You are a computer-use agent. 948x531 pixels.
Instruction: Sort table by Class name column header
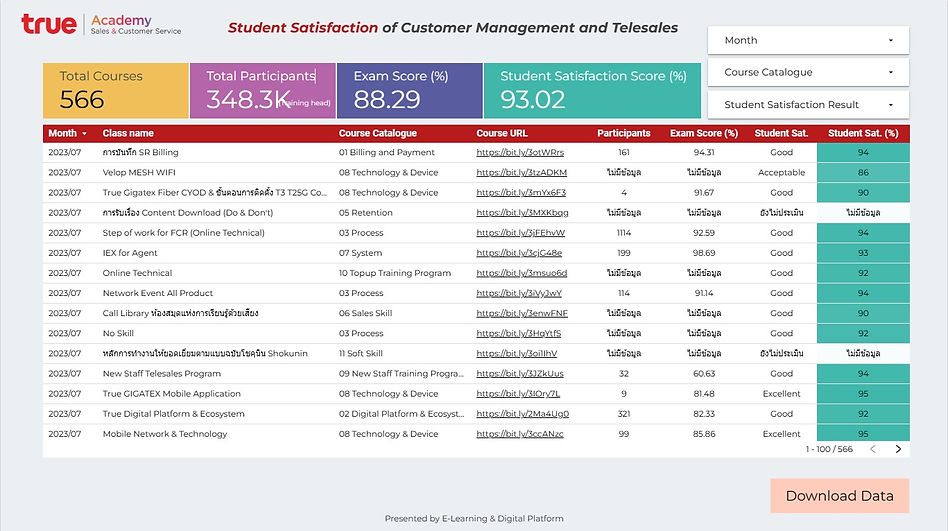coord(128,133)
